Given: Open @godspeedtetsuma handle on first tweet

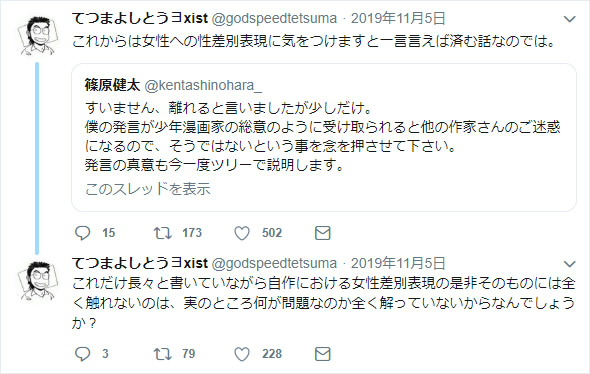Looking at the screenshot, I should (x=274, y=18).
